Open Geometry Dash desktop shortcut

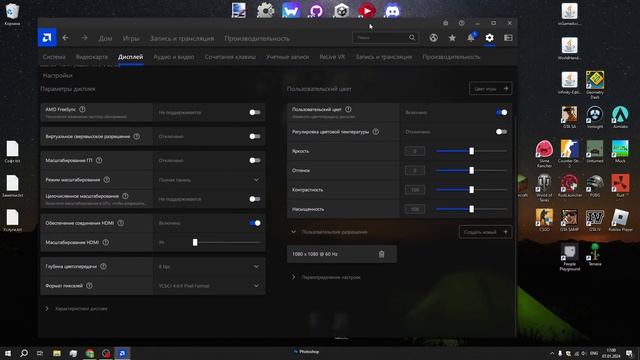pyautogui.click(x=595, y=84)
